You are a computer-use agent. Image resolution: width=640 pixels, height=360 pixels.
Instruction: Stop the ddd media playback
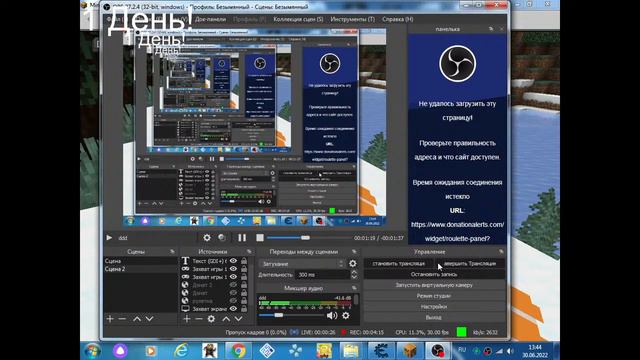260,238
